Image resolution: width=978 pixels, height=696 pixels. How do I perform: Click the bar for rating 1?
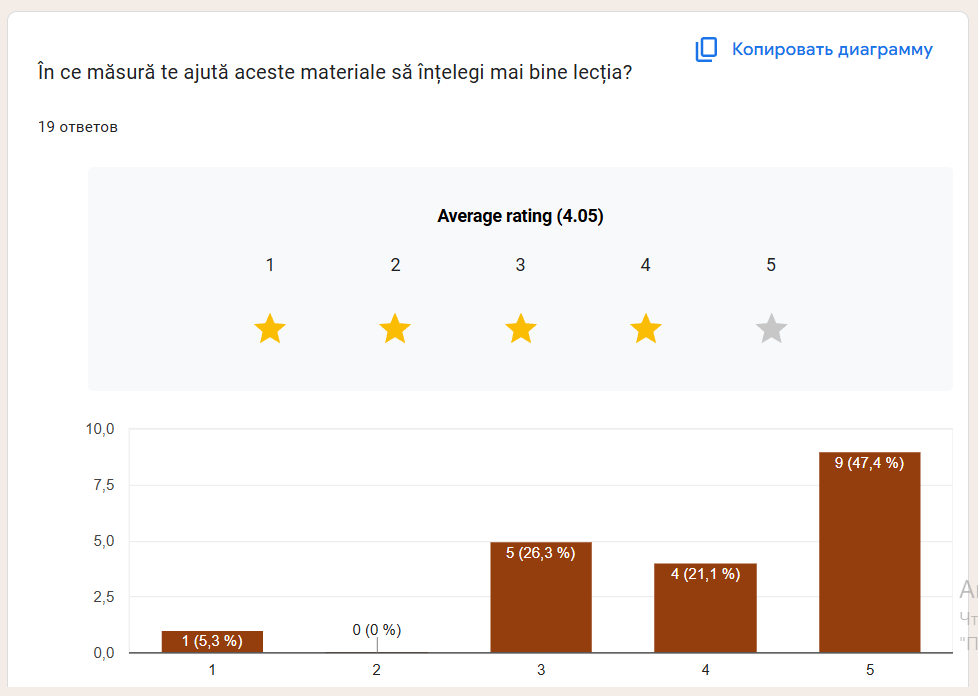212,642
